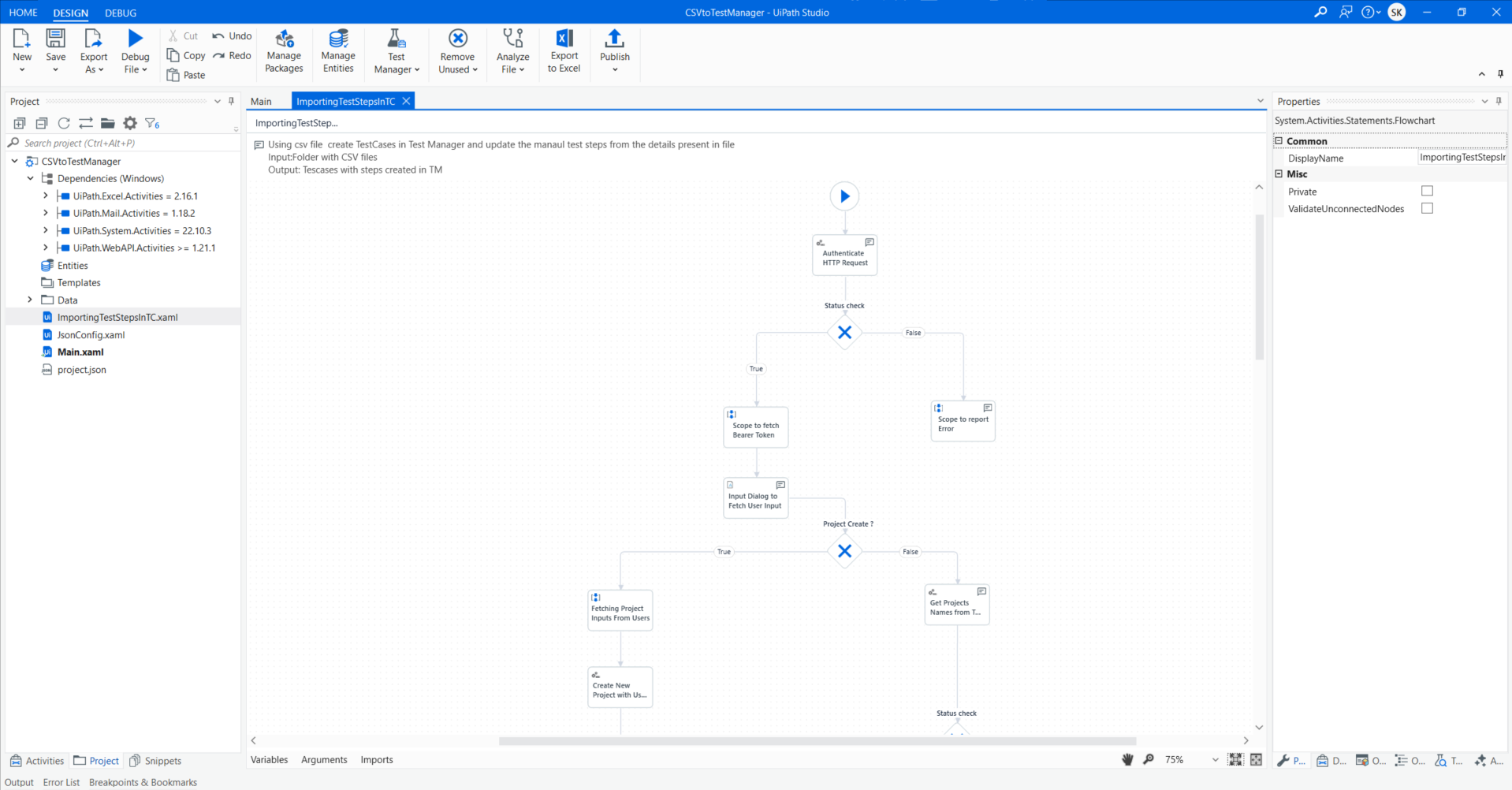The image size is (1512, 790).
Task: Activate pan mode hand icon
Action: pos(1127,759)
